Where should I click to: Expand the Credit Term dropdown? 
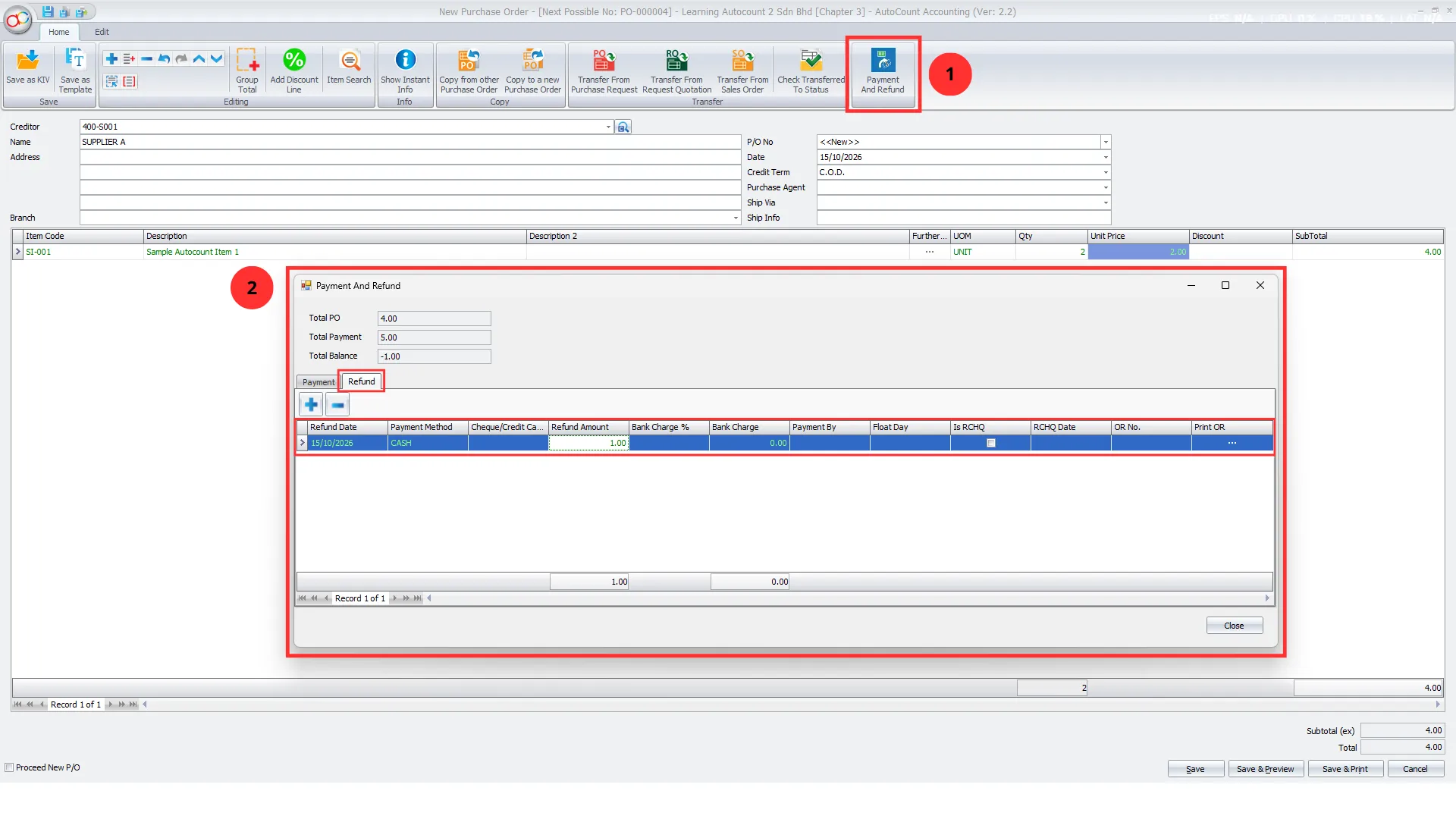(x=1106, y=172)
